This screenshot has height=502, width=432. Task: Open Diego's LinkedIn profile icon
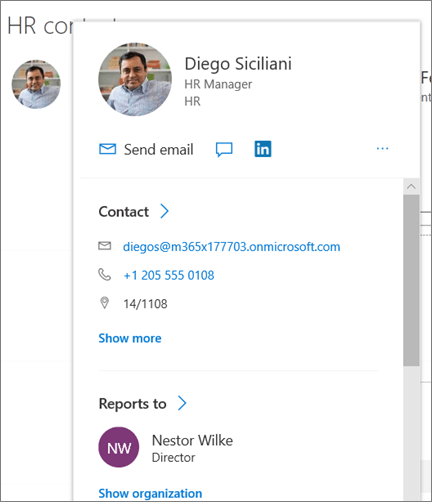(263, 149)
